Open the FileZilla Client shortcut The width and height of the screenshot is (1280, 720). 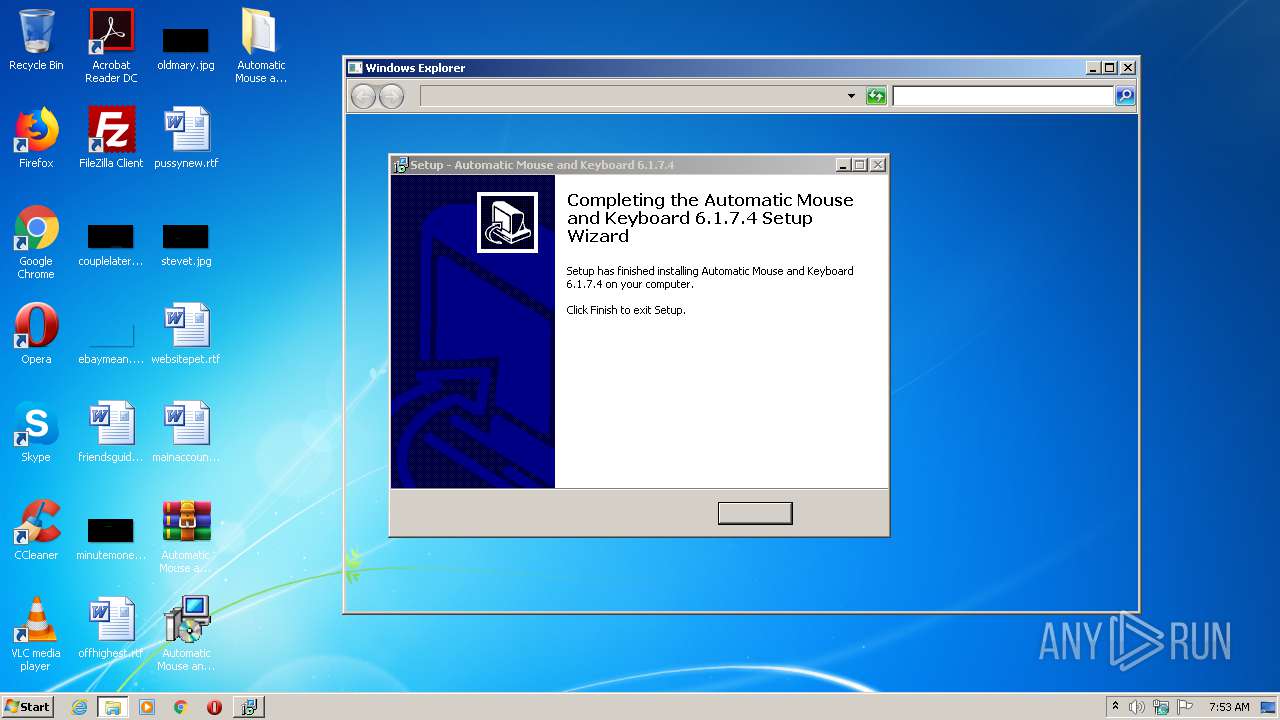[111, 138]
